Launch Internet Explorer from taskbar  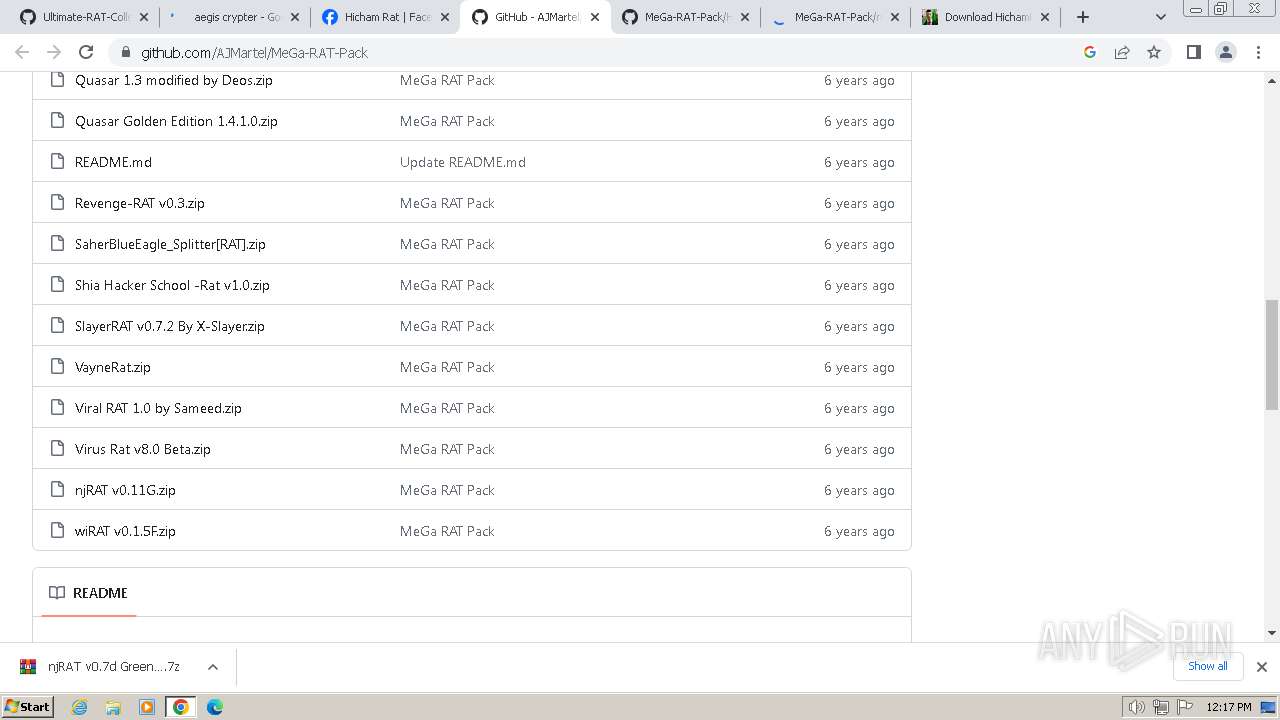(x=80, y=707)
